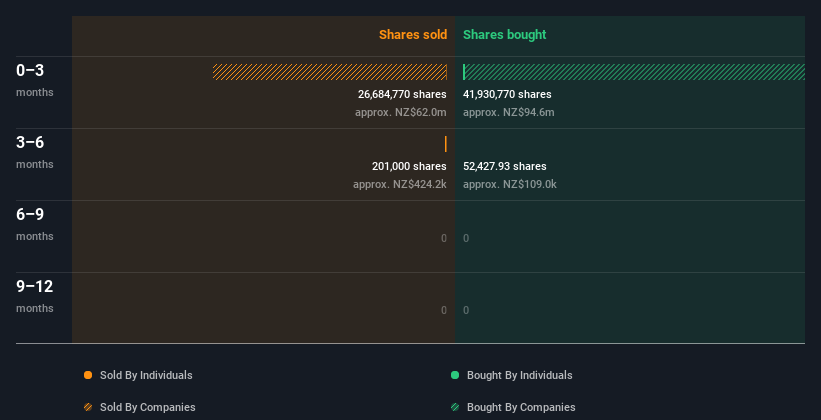Click the approx. NZ$94.6m amount
This screenshot has width=821, height=420.
pyautogui.click(x=509, y=112)
